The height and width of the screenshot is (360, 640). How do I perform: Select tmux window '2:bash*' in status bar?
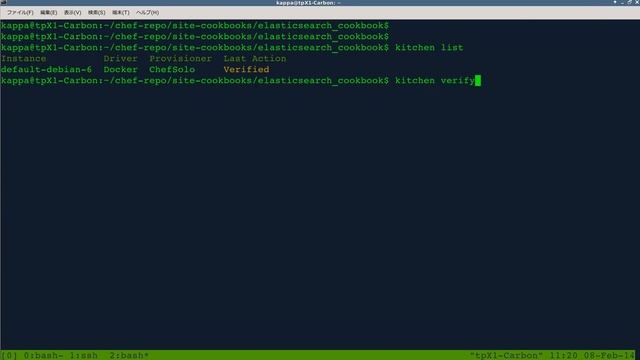(129, 355)
